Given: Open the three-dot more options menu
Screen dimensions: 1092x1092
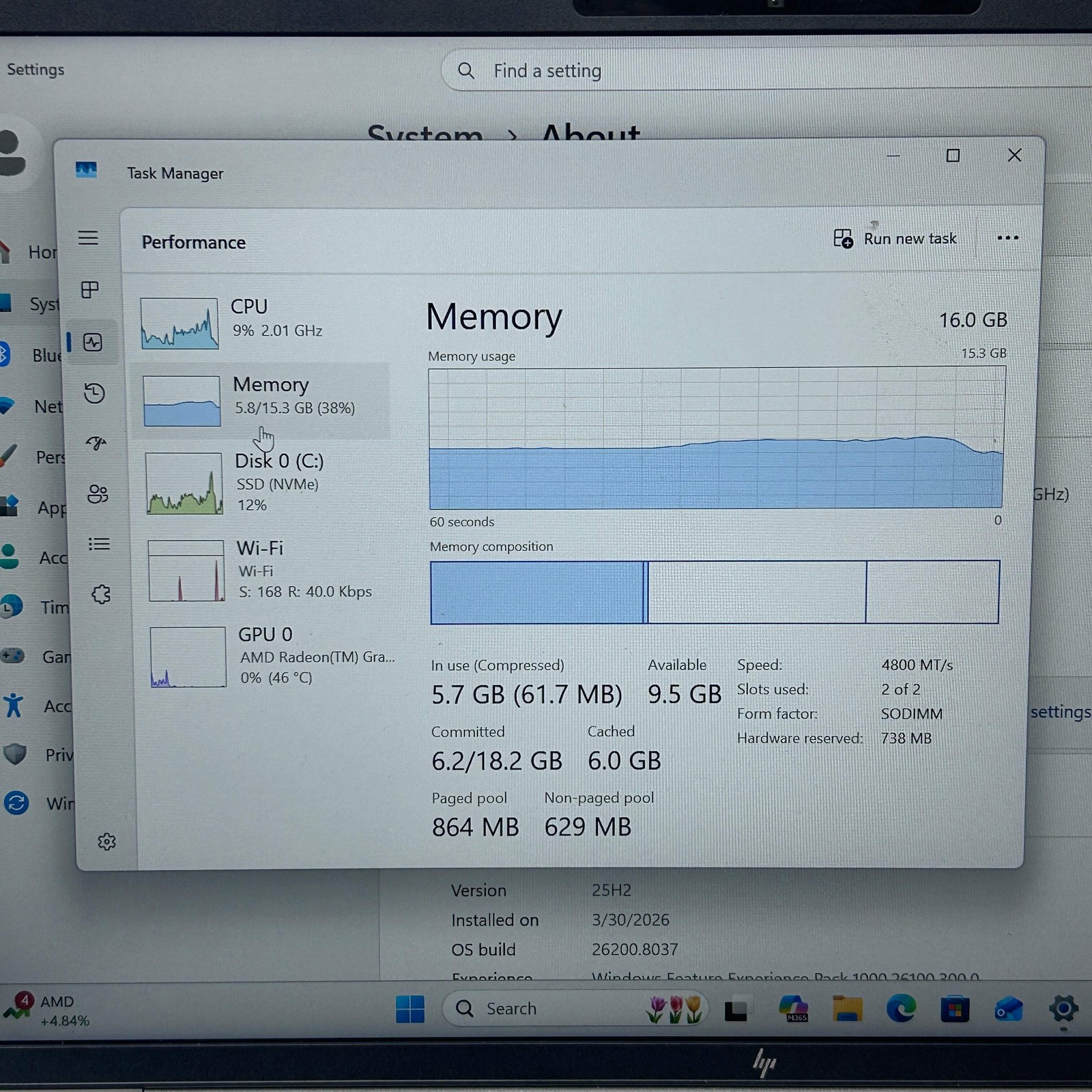Looking at the screenshot, I should [x=1007, y=238].
